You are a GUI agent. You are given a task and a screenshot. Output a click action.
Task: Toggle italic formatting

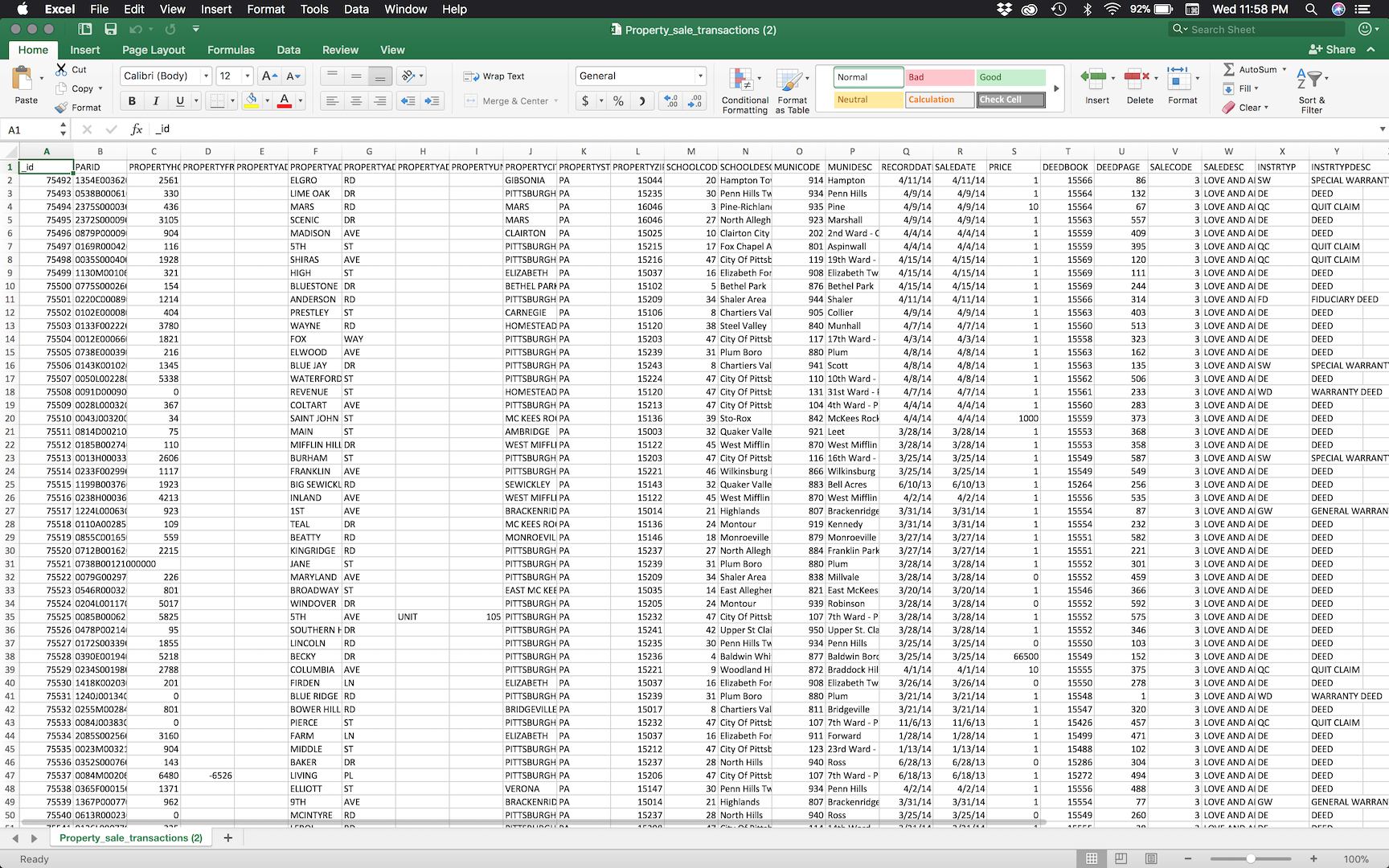(x=156, y=101)
